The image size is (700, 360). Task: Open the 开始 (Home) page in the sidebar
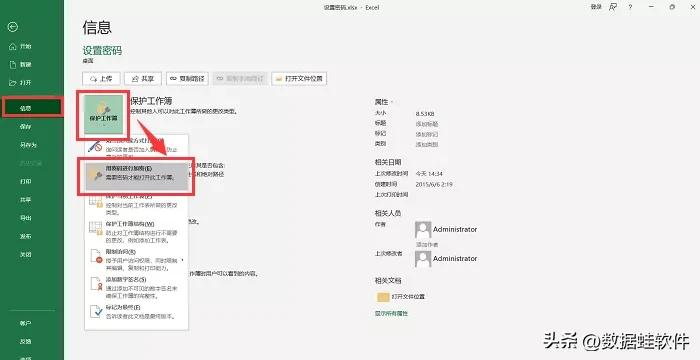point(21,46)
